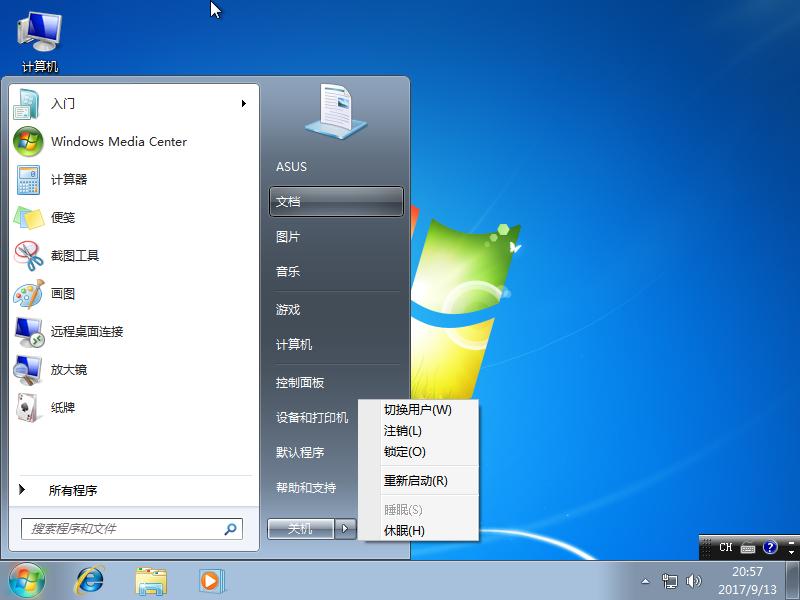Open 便笺 (Sticky Notes)
Screen dimensions: 800x600
click(x=60, y=218)
